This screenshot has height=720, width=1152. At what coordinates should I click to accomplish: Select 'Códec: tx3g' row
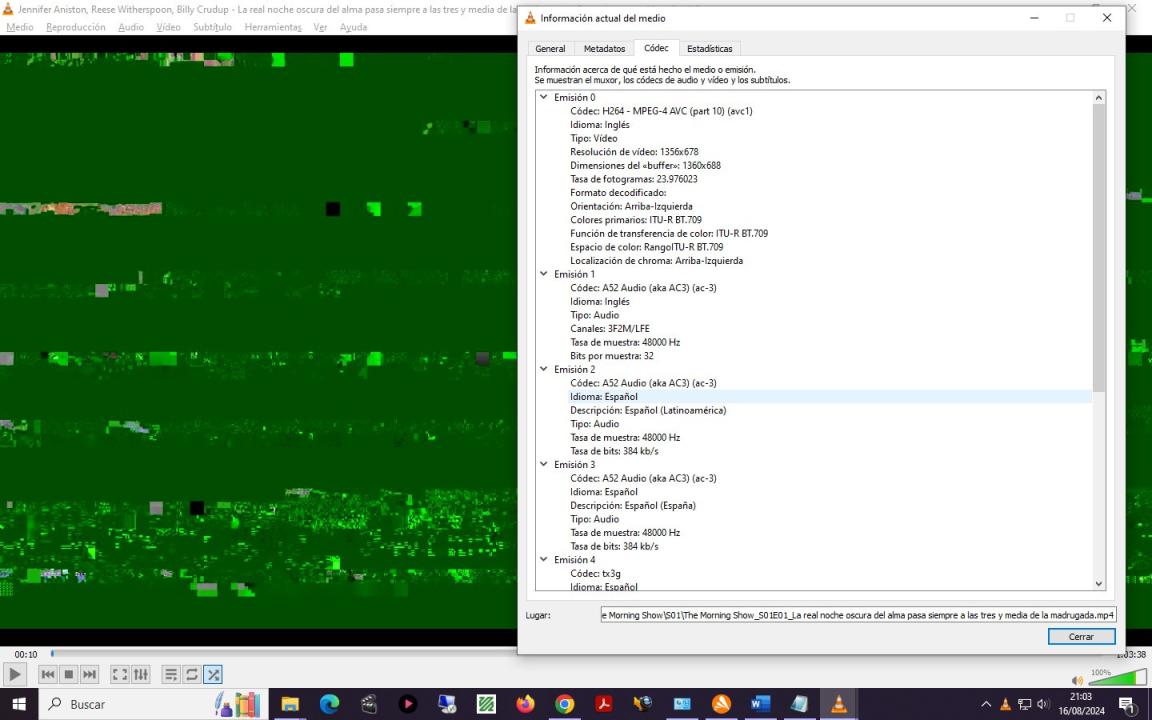pyautogui.click(x=595, y=573)
